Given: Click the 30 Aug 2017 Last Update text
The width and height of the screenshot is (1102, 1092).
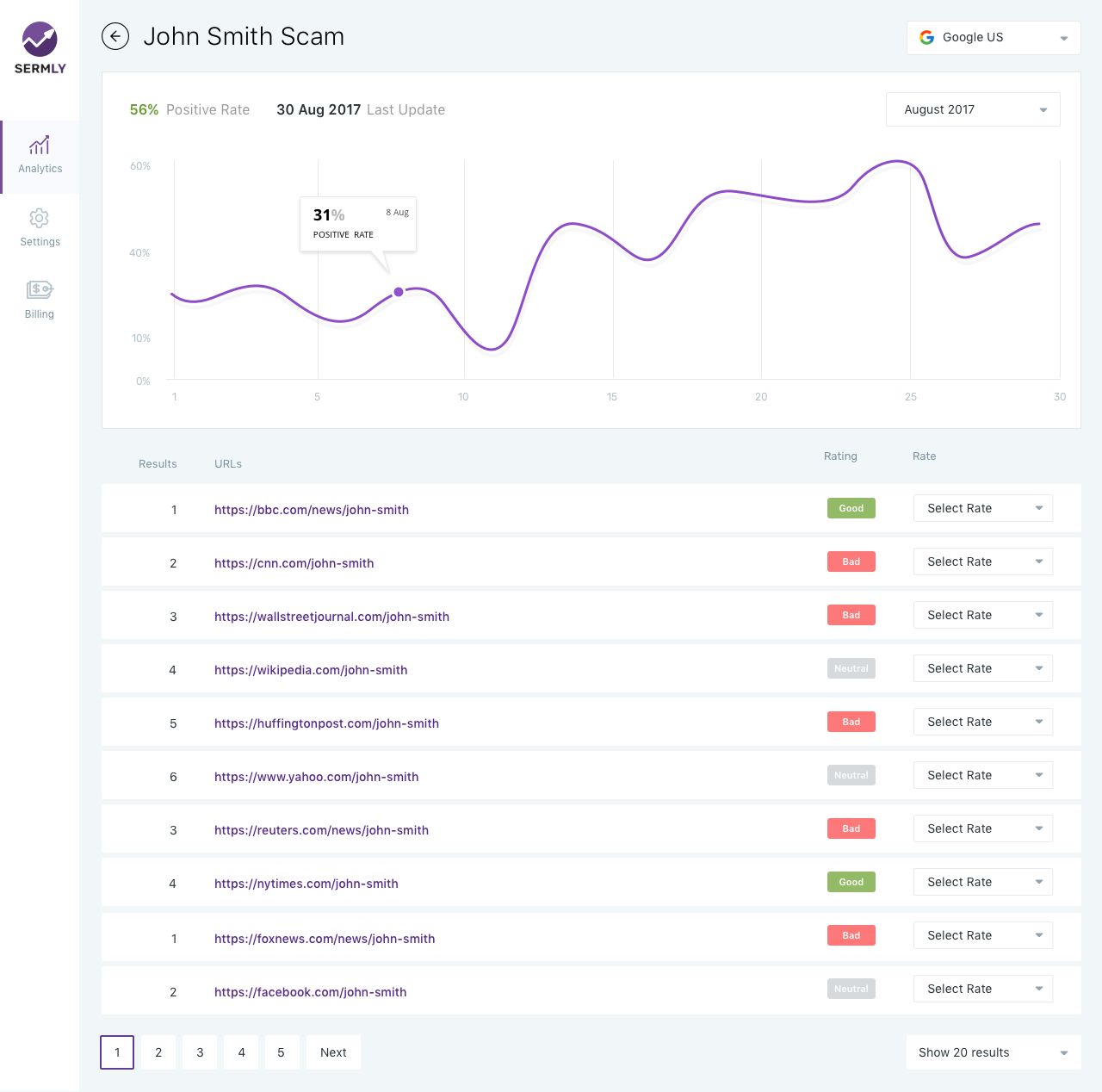Looking at the screenshot, I should (x=361, y=109).
